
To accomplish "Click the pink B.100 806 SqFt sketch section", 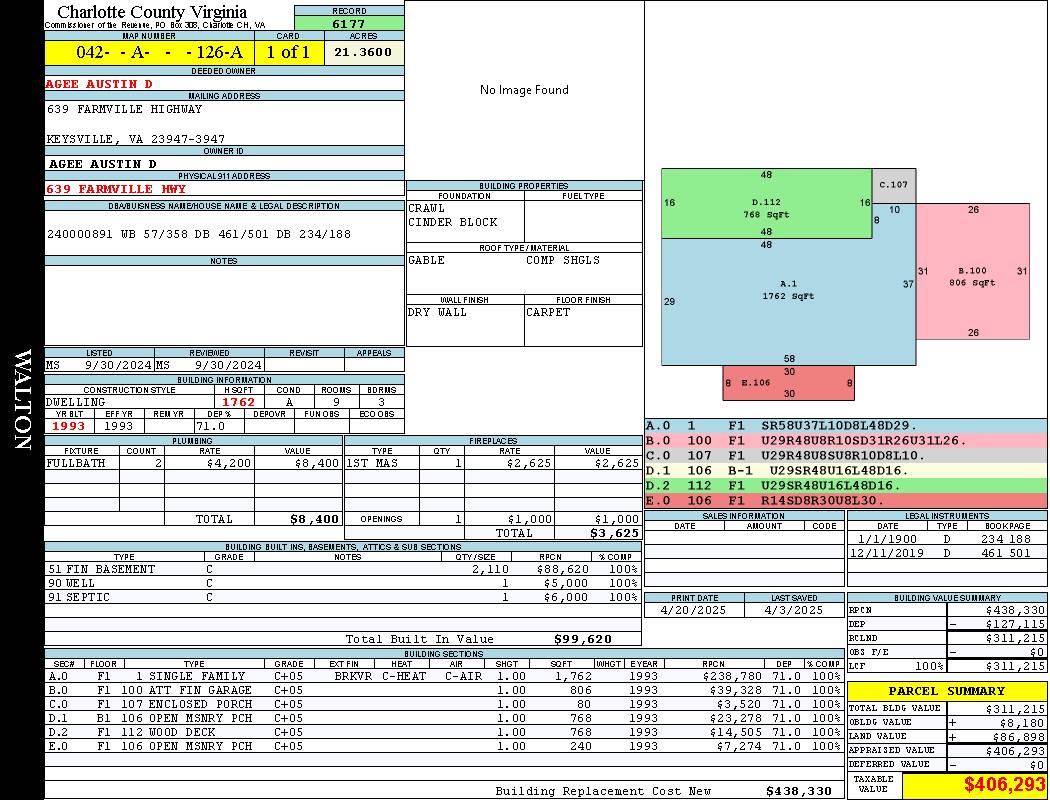I will point(972,271).
